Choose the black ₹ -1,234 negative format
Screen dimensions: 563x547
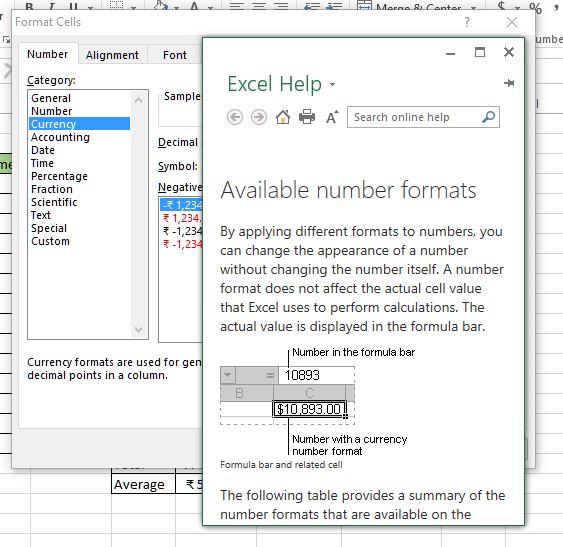[x=181, y=231]
